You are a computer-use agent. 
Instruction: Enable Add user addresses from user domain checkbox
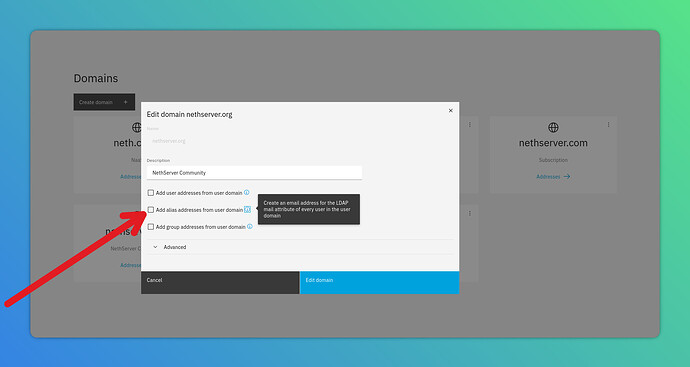coord(150,193)
